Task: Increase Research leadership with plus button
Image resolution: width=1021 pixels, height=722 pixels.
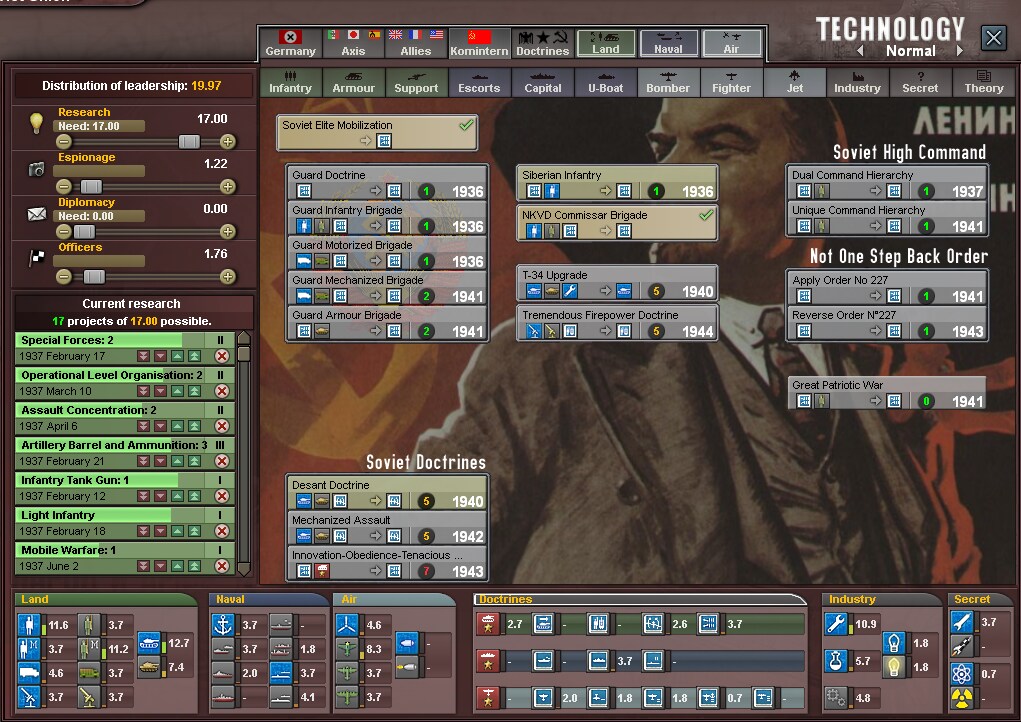Action: click(227, 141)
